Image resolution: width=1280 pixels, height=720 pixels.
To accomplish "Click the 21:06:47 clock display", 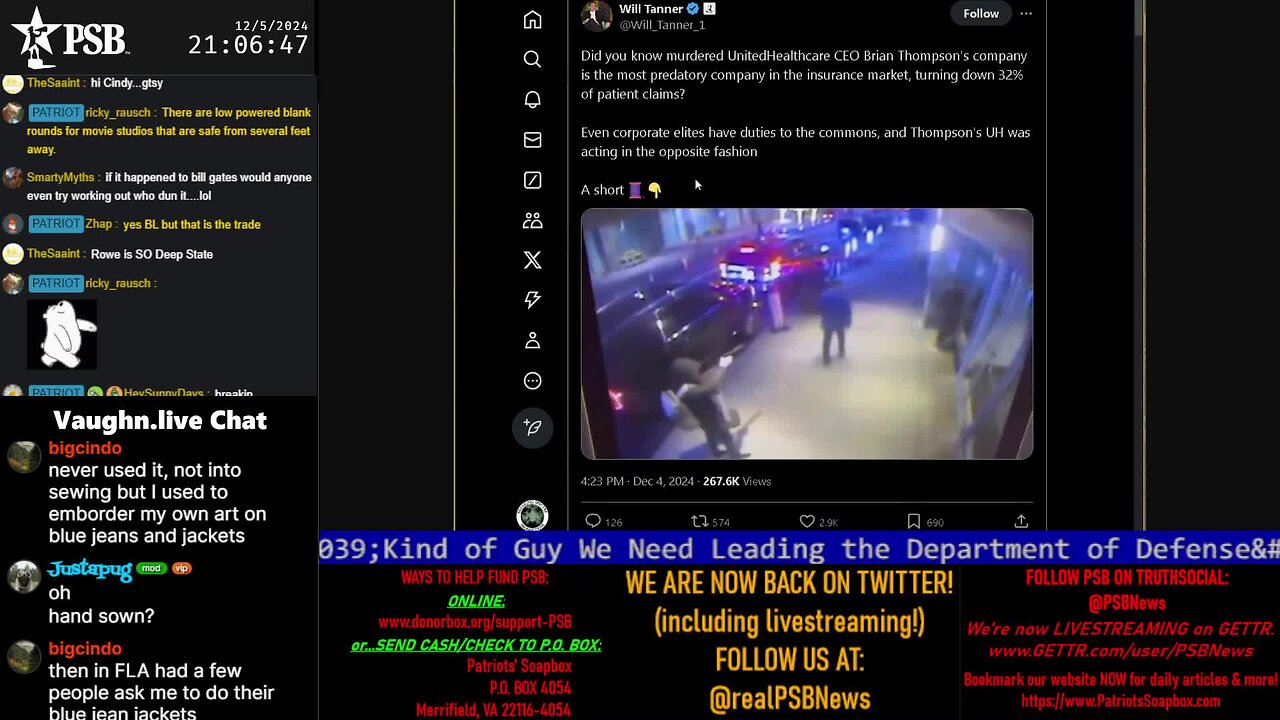I will point(248,45).
